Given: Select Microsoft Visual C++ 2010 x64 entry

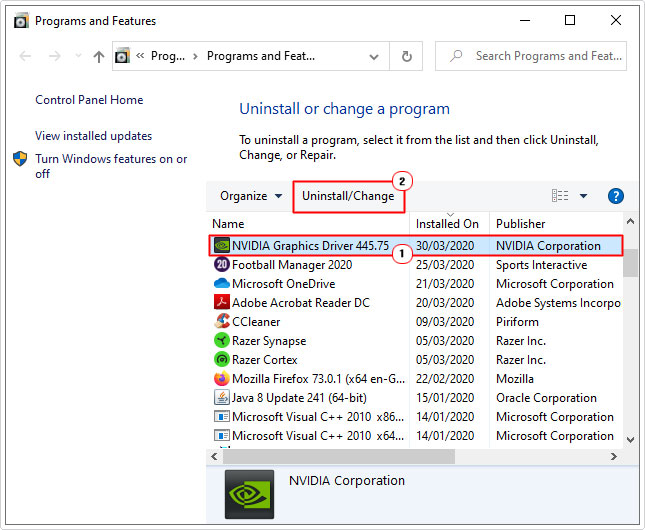Looking at the screenshot, I should 318,436.
